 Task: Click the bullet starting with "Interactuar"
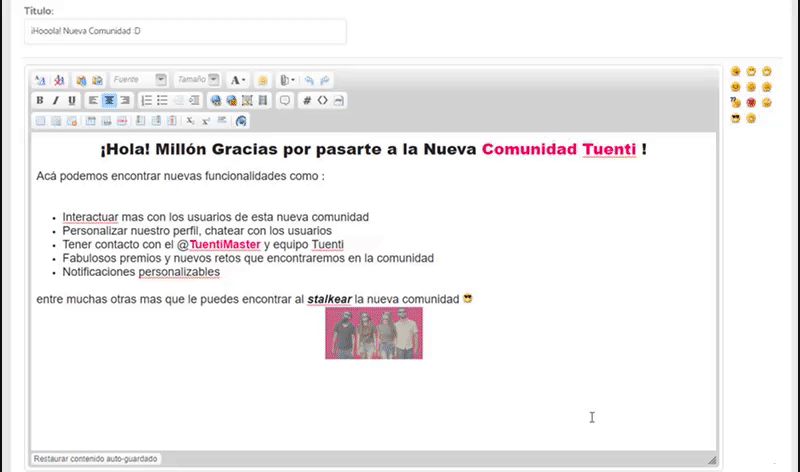coord(215,217)
